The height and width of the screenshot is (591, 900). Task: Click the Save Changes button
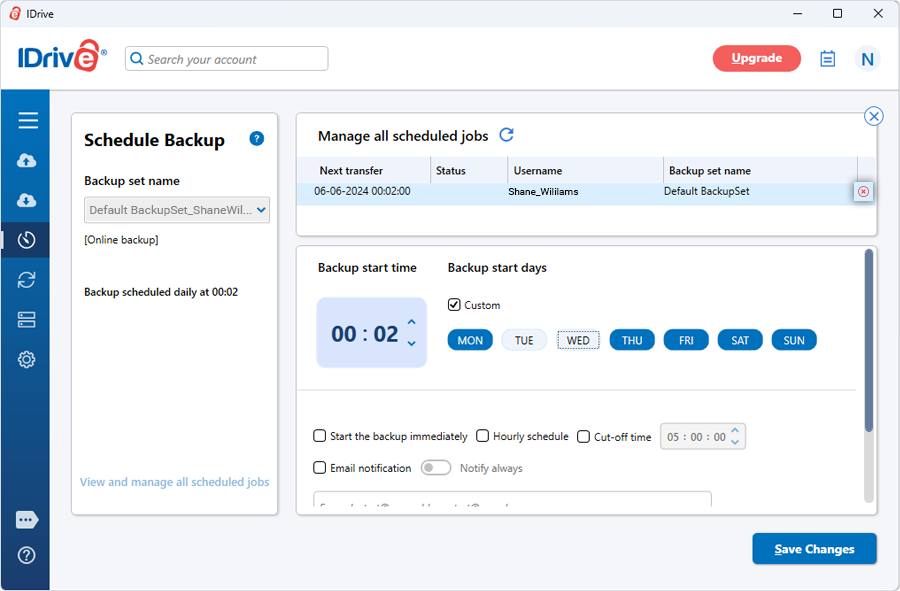coord(814,549)
